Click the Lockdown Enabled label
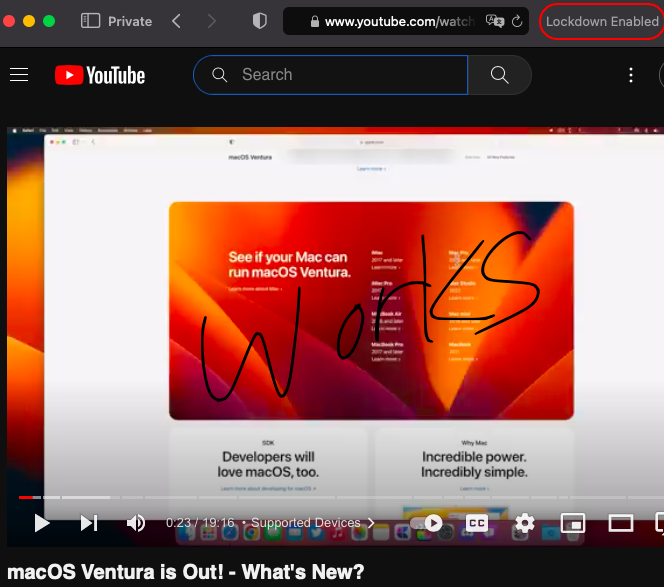The height and width of the screenshot is (587, 664). click(x=602, y=21)
